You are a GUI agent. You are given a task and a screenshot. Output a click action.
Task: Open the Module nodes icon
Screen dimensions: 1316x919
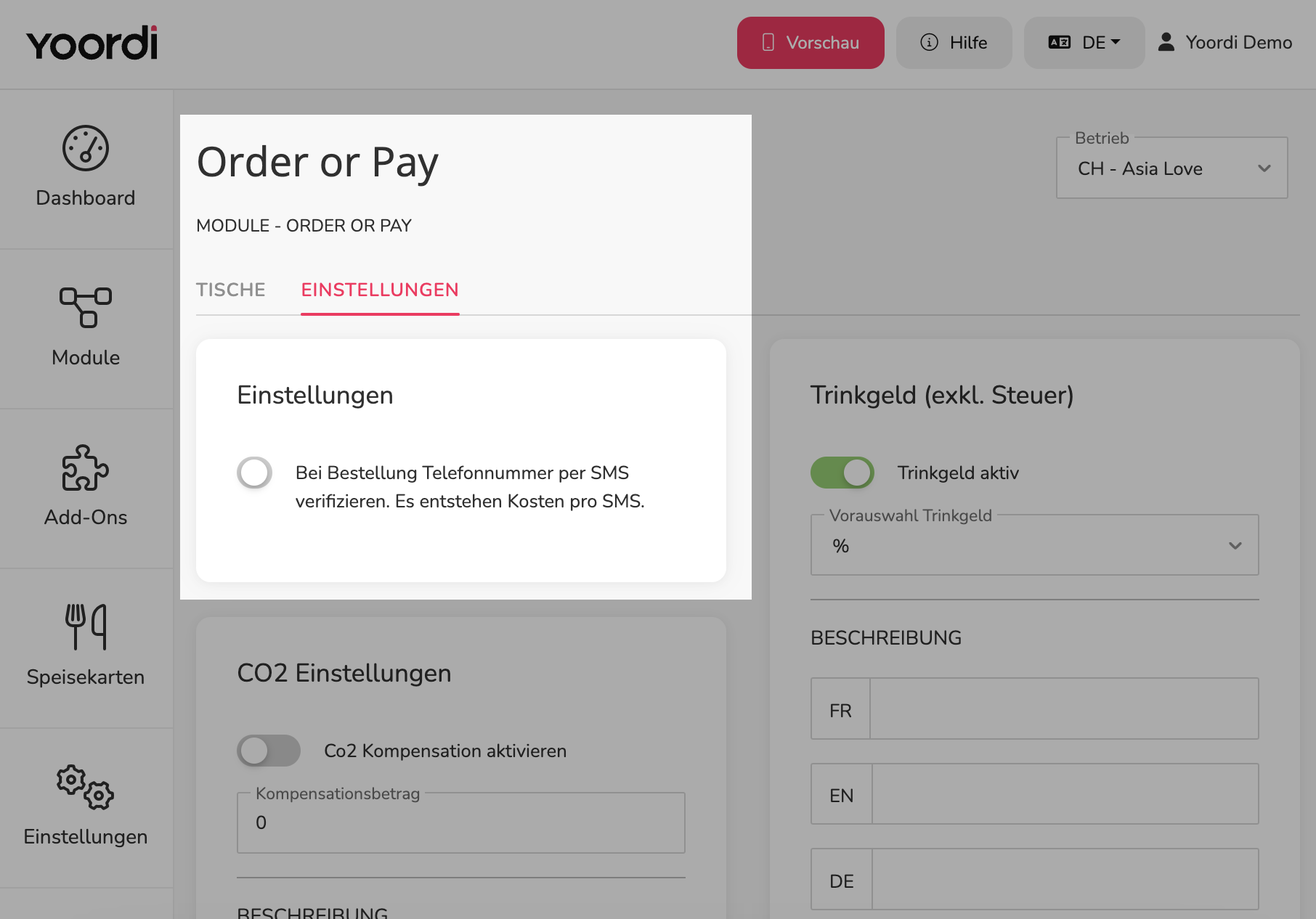click(86, 308)
